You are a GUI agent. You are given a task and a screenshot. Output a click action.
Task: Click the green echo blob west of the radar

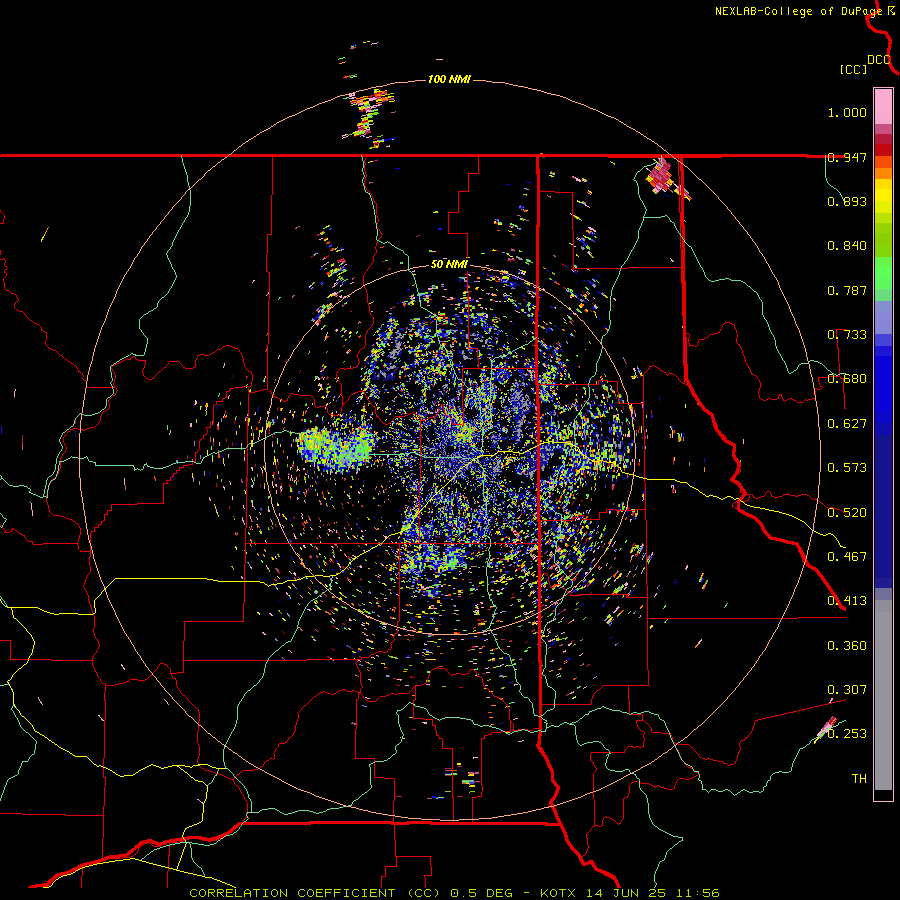338,448
